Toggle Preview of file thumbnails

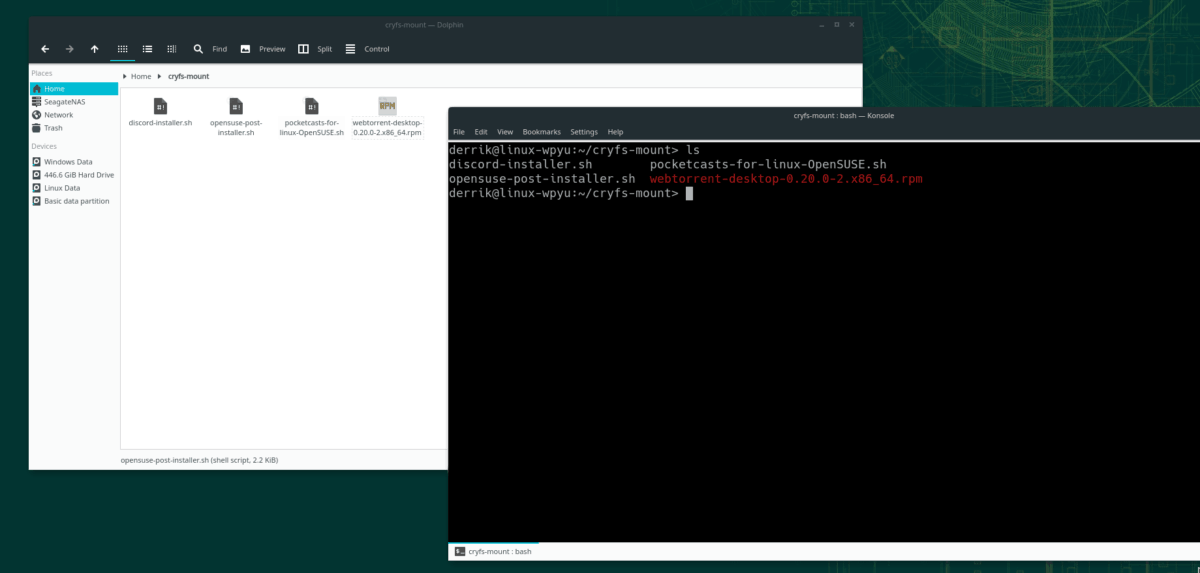[x=263, y=48]
